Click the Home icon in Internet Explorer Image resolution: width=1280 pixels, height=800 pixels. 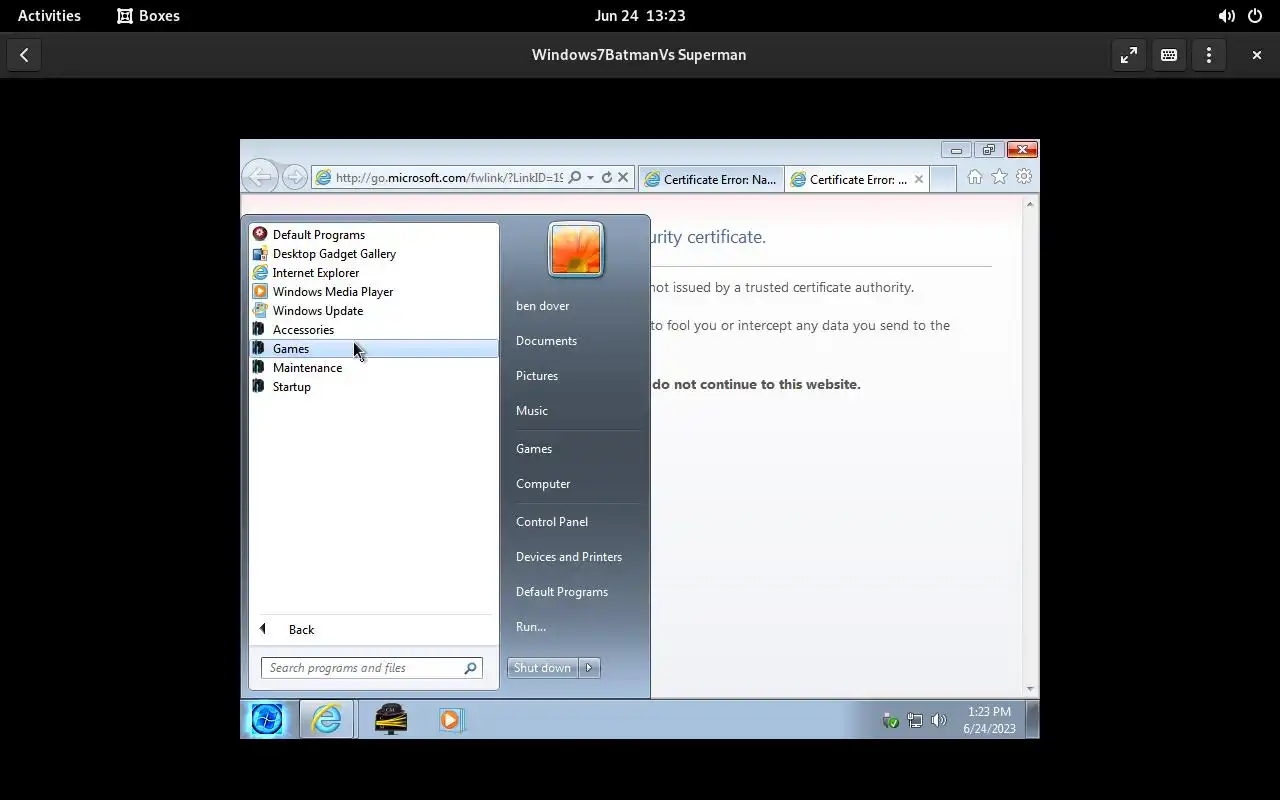(974, 177)
